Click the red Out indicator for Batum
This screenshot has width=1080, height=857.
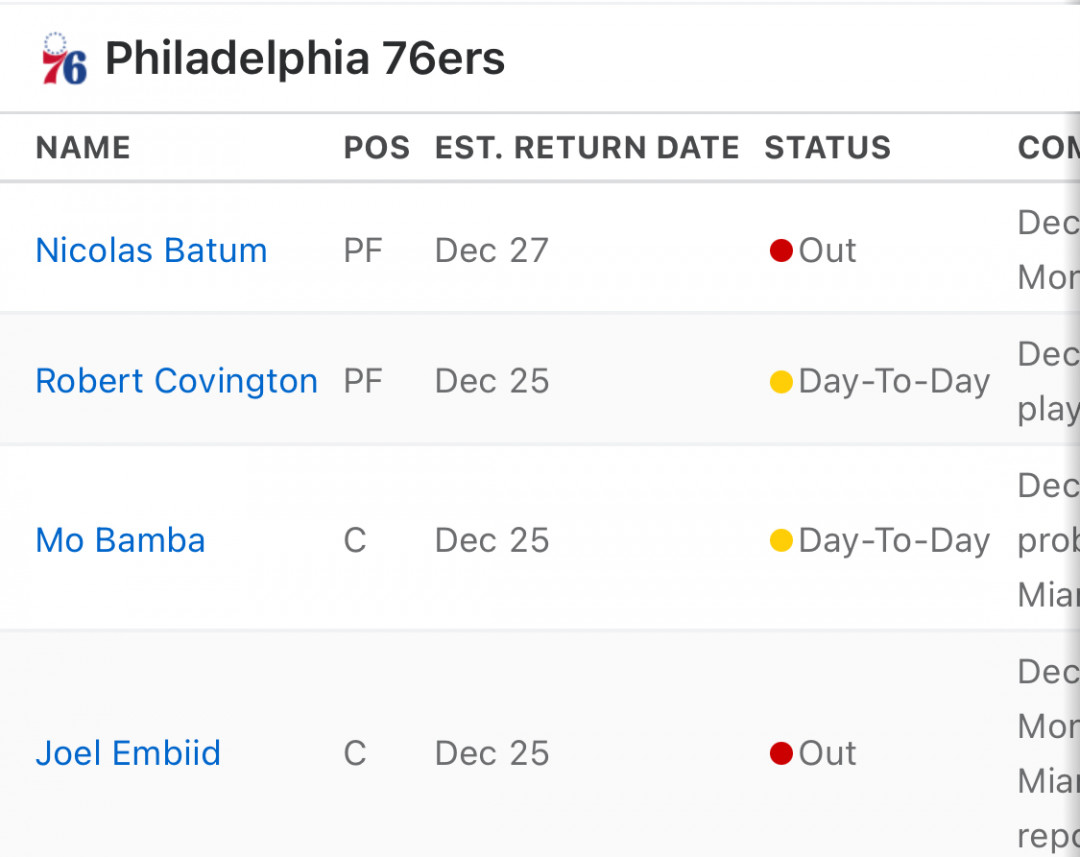pos(781,250)
